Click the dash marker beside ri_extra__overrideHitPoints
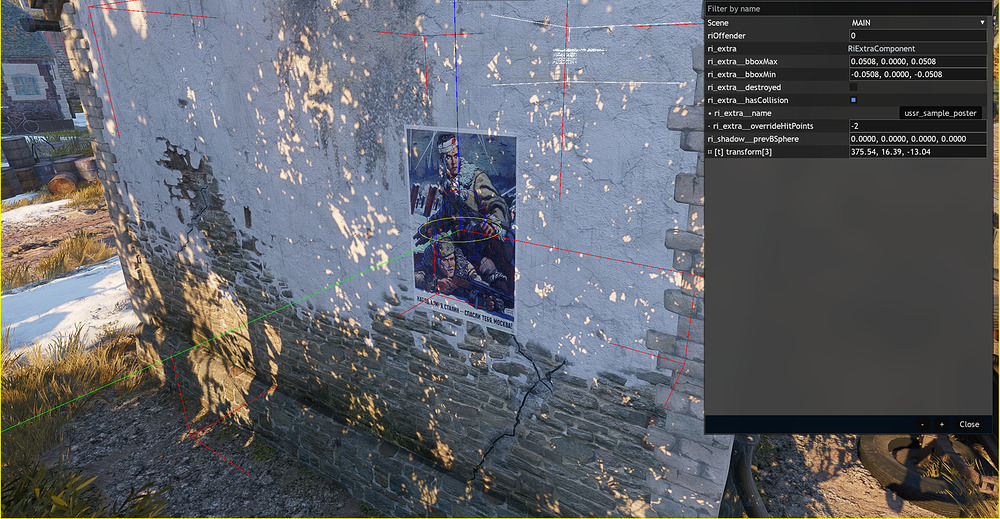The width and height of the screenshot is (1000, 519). [x=709, y=126]
